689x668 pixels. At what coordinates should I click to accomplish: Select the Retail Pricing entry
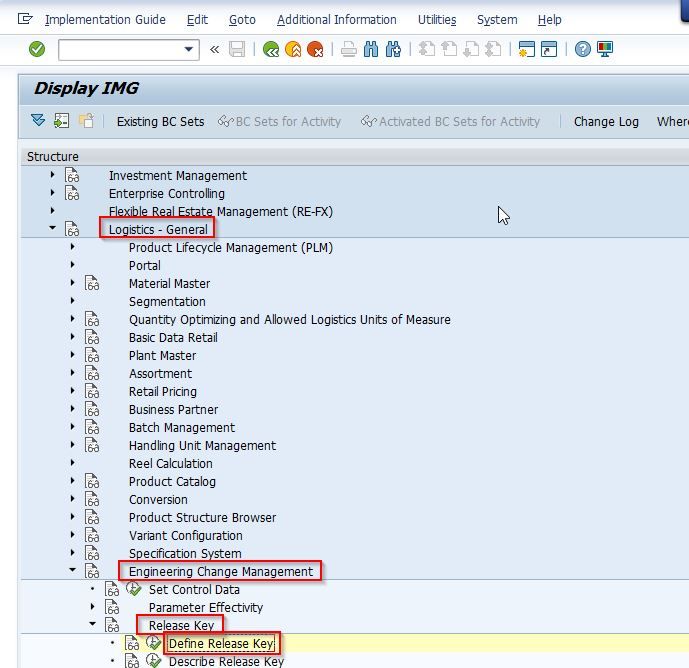163,392
